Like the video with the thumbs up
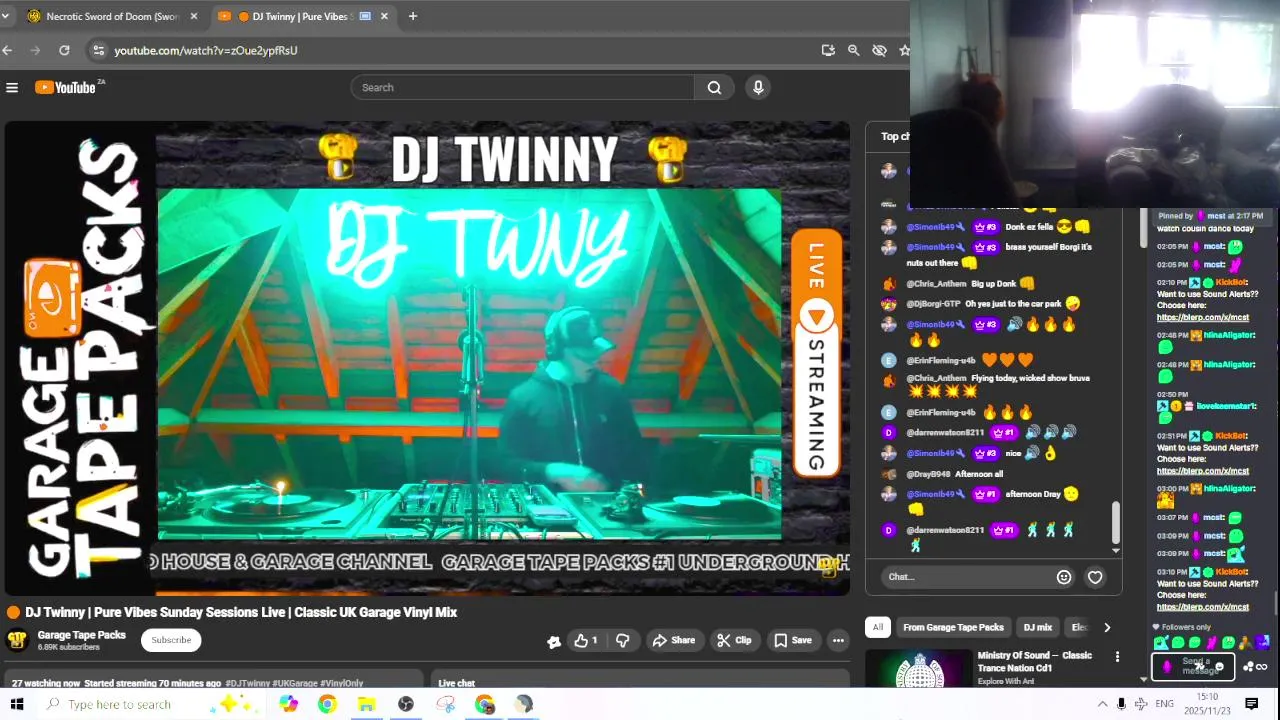The height and width of the screenshot is (720, 1280). coord(586,640)
